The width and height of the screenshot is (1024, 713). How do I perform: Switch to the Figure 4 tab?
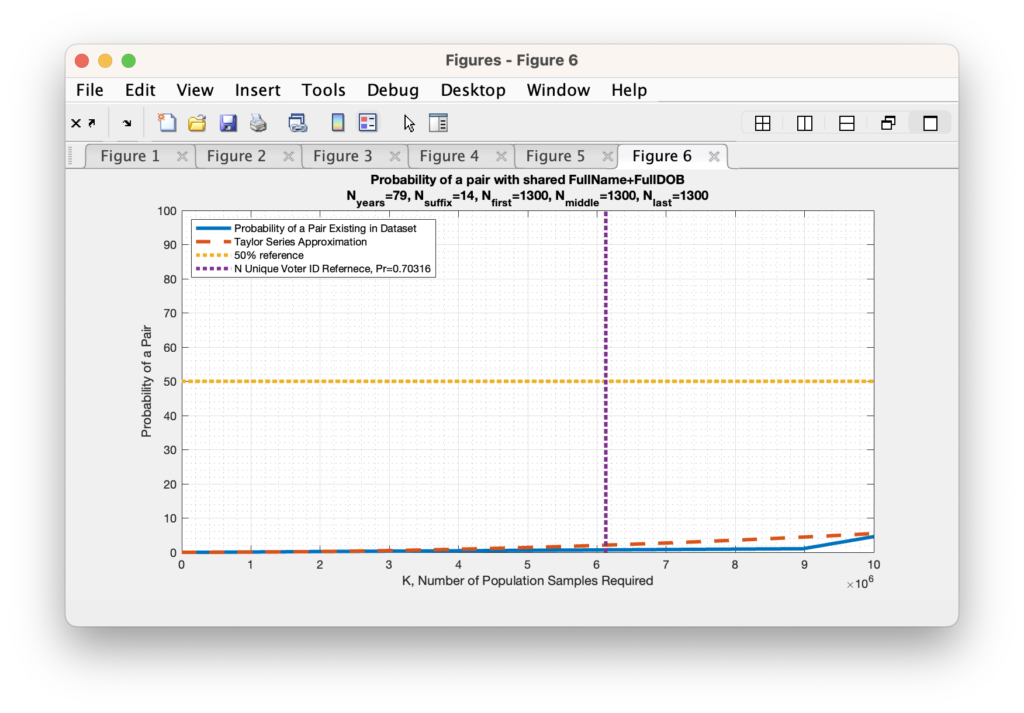449,156
